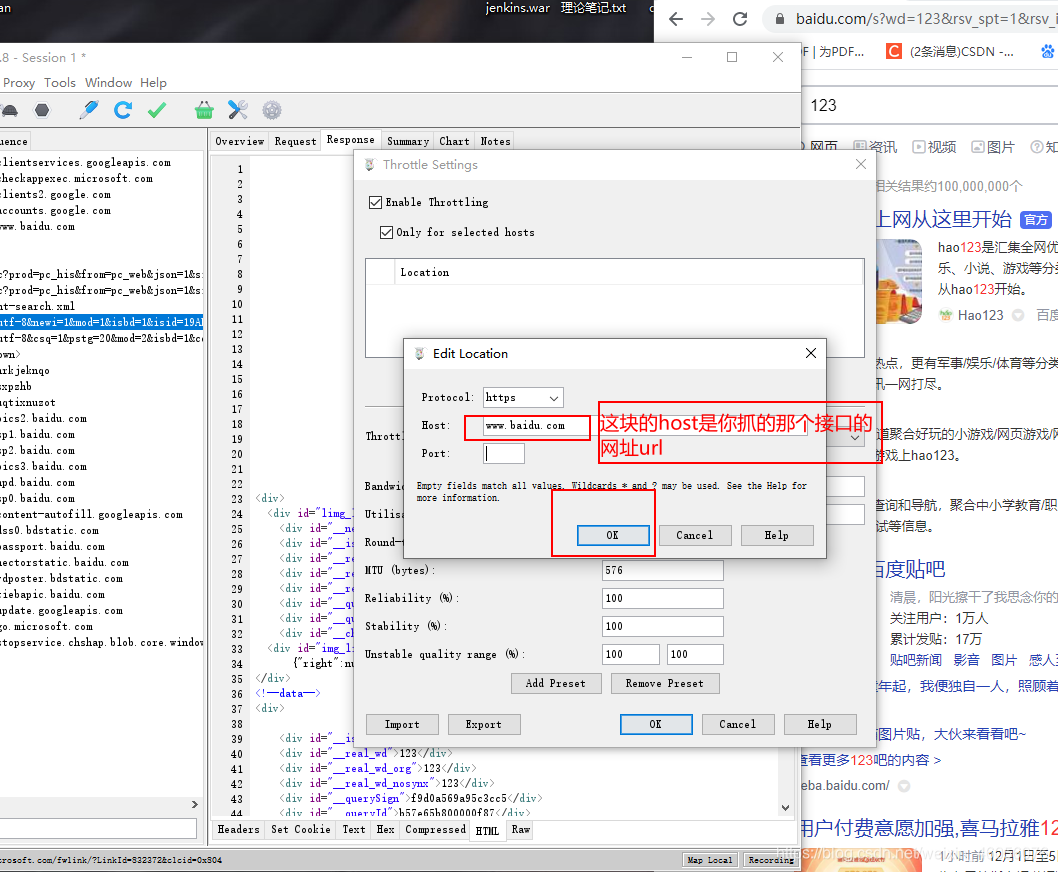Open the Proxy menu
Image resolution: width=1058 pixels, height=872 pixels.
tap(19, 82)
